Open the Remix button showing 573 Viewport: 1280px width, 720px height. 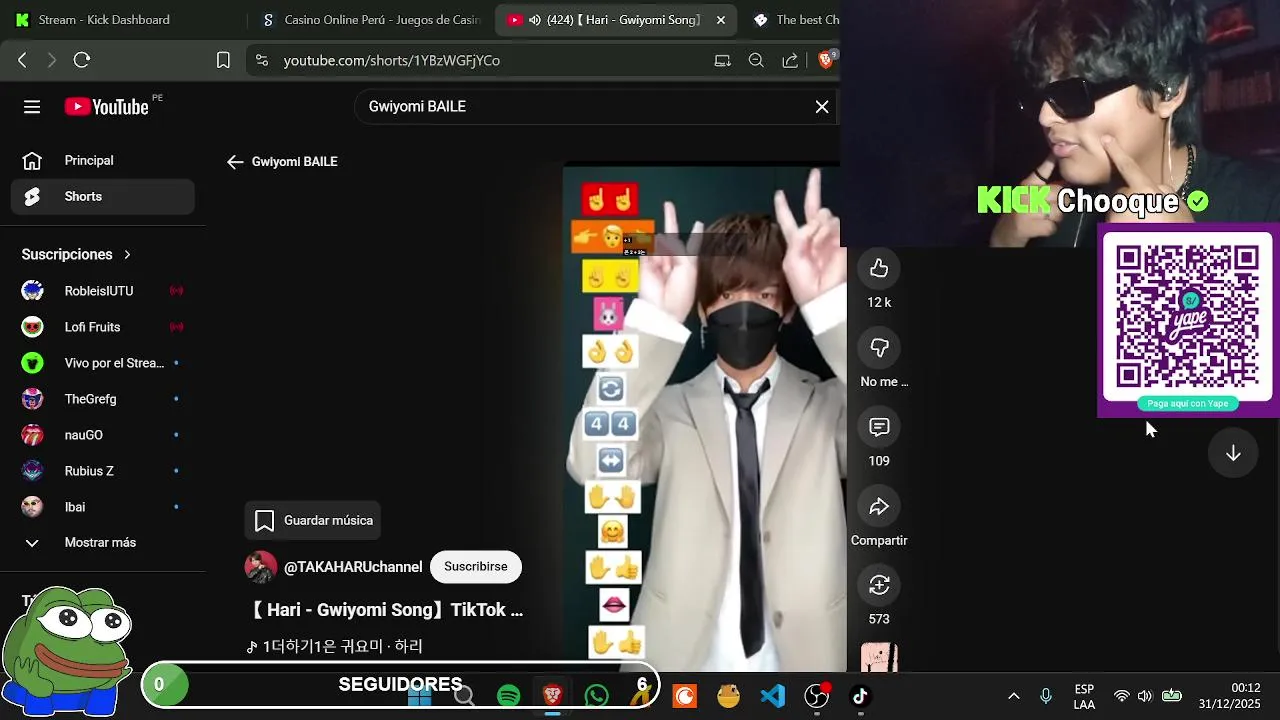point(879,585)
